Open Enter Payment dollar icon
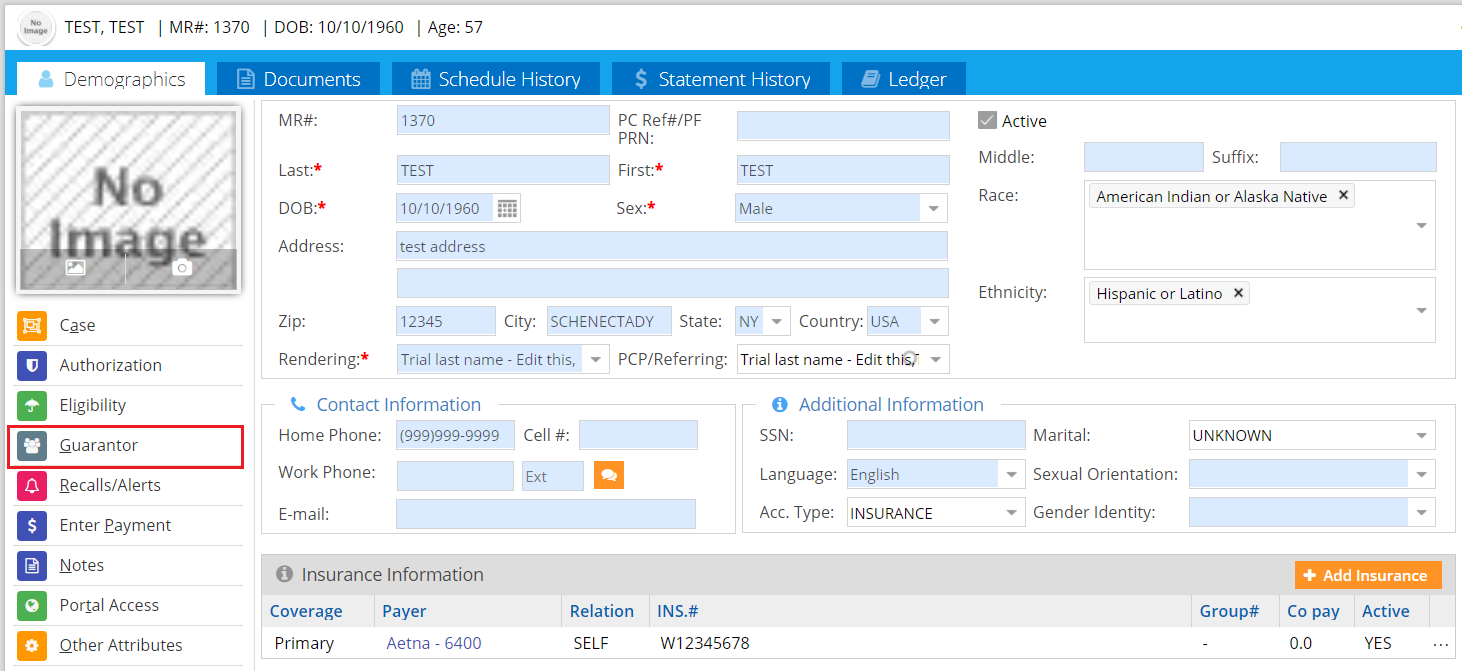The image size is (1462, 671). click(x=32, y=526)
